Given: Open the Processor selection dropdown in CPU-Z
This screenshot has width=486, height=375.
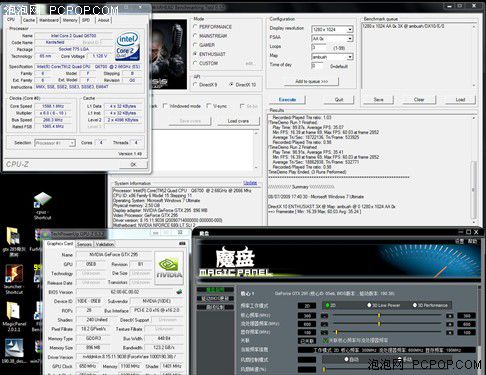Looking at the screenshot, I should pyautogui.click(x=55, y=143).
